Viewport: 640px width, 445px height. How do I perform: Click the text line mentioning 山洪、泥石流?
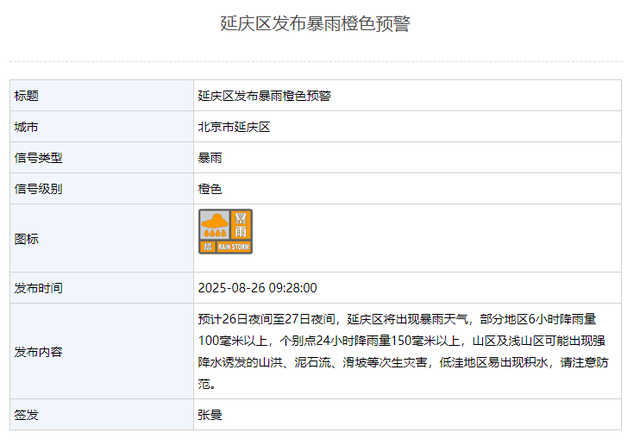pos(403,363)
